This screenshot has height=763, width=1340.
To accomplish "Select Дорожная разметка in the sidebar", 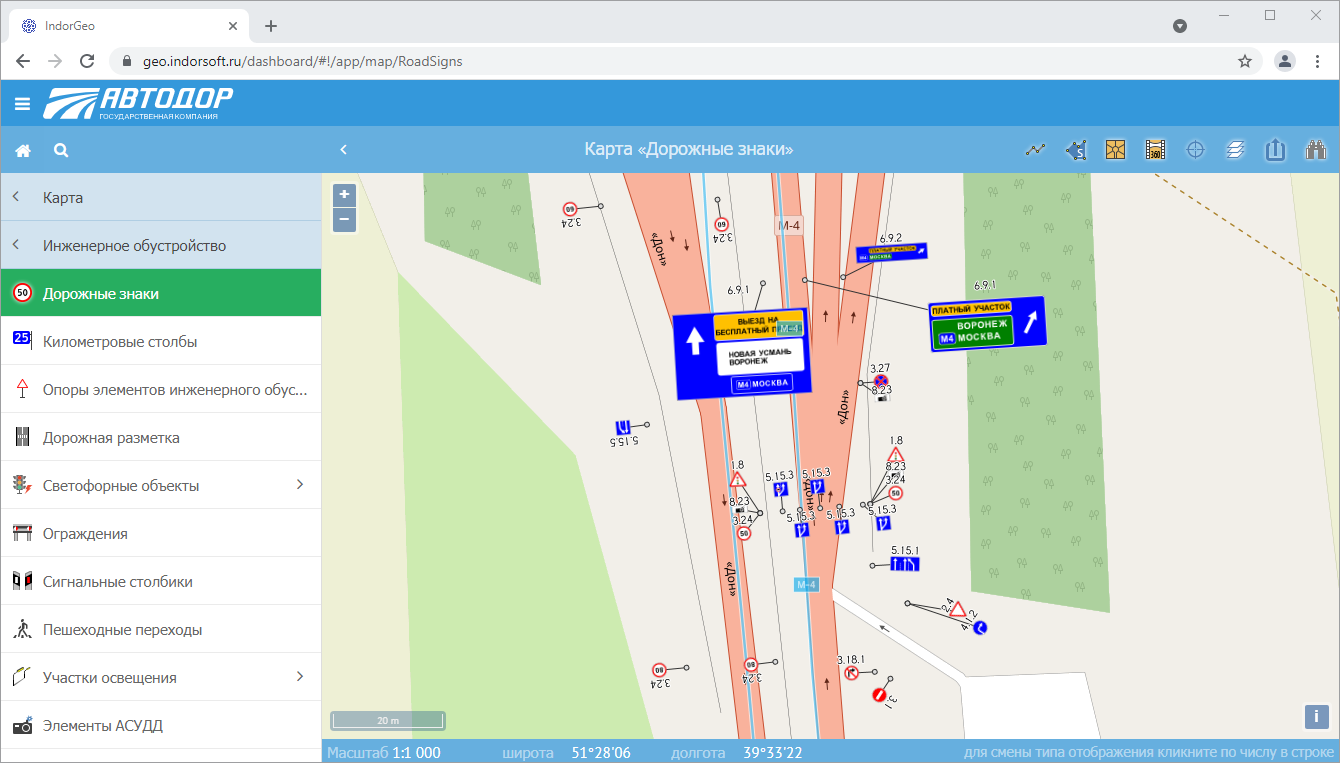I will pos(161,437).
